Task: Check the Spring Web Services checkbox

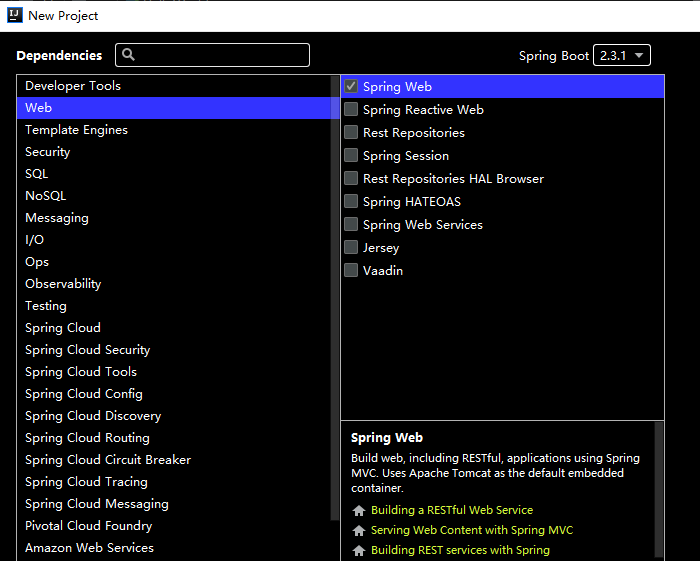Action: click(x=351, y=224)
